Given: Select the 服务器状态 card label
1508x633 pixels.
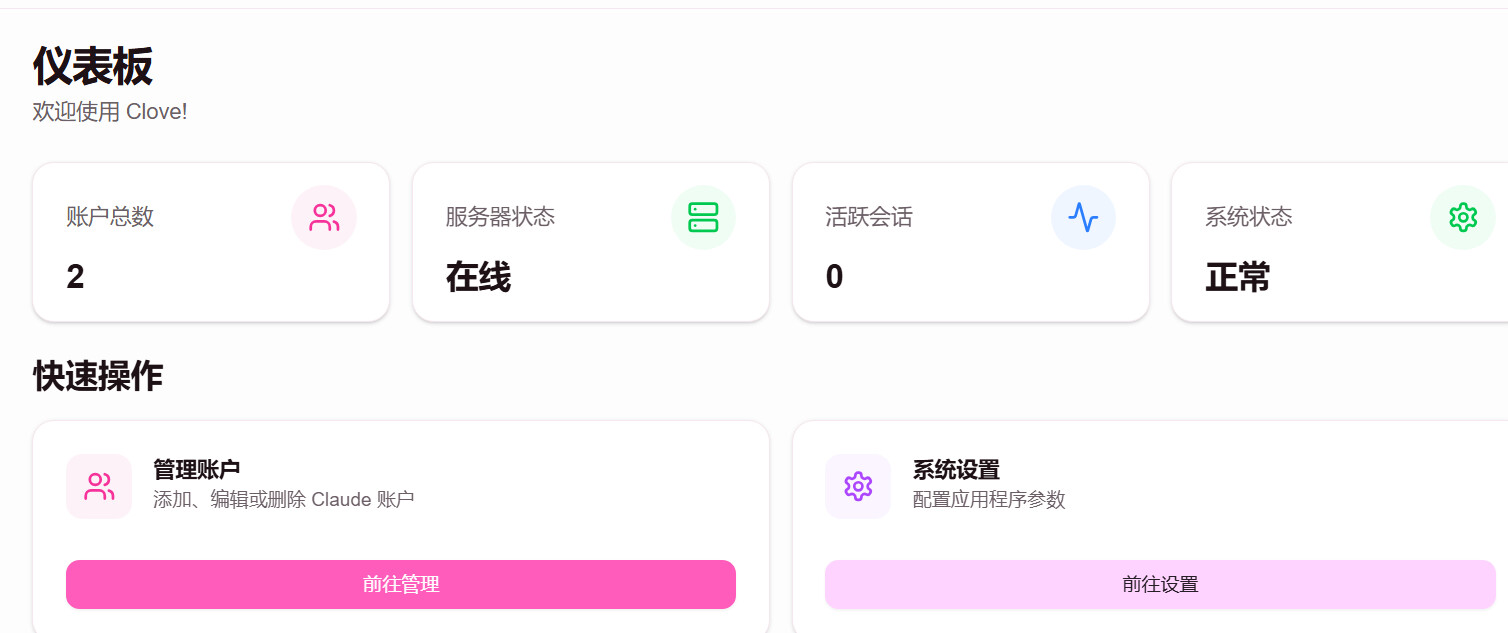Looking at the screenshot, I should click(x=500, y=217).
